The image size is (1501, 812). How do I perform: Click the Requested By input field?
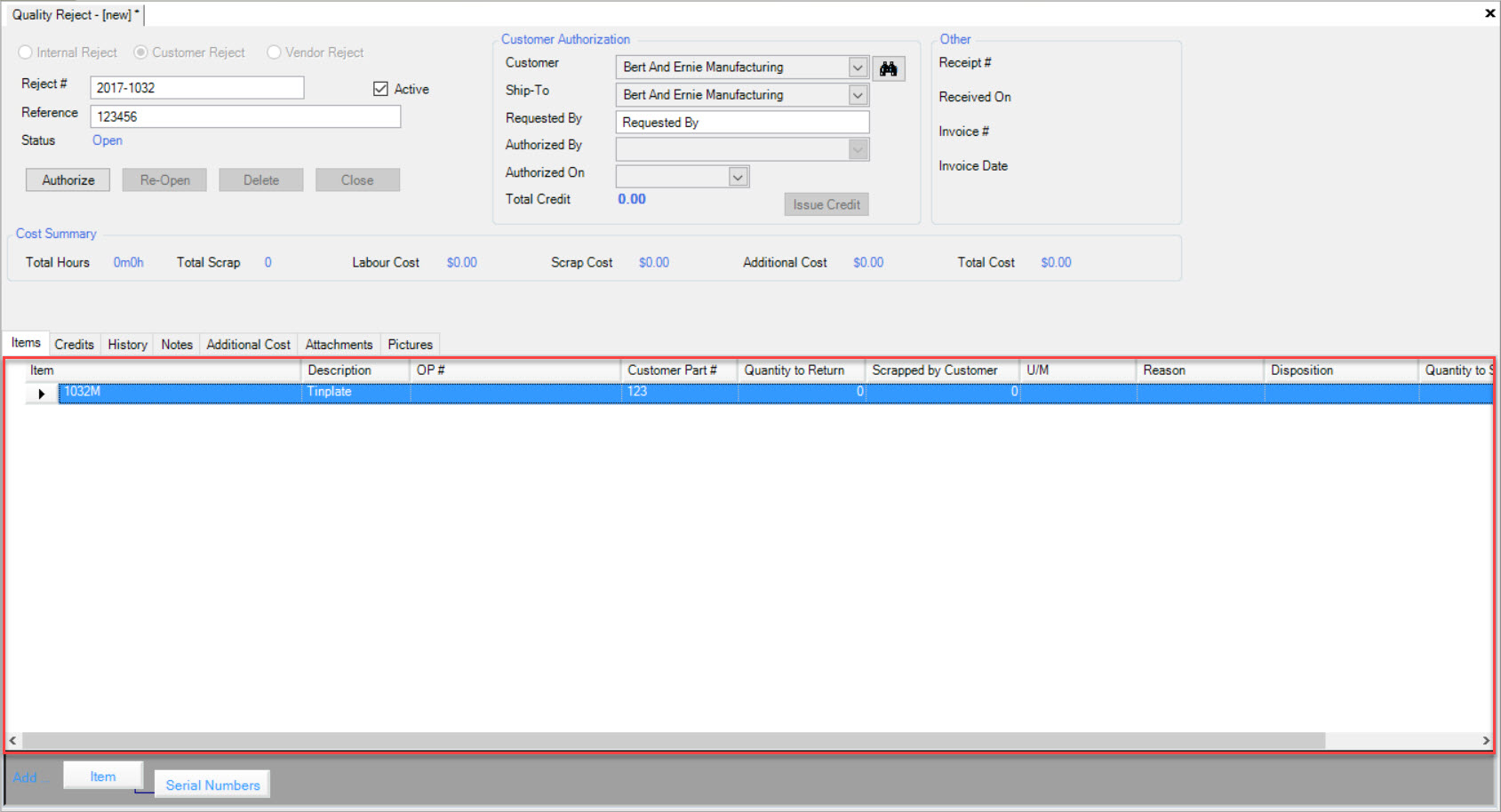742,123
